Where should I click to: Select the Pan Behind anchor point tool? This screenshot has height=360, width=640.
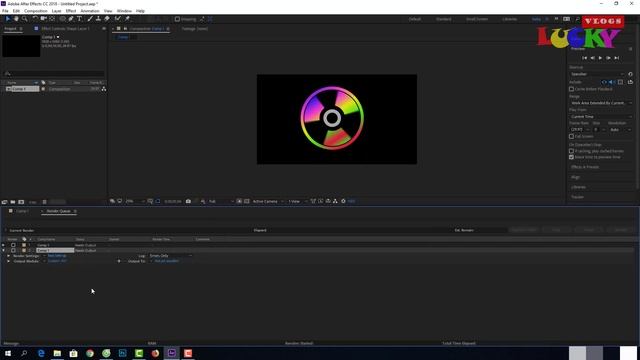click(52, 19)
